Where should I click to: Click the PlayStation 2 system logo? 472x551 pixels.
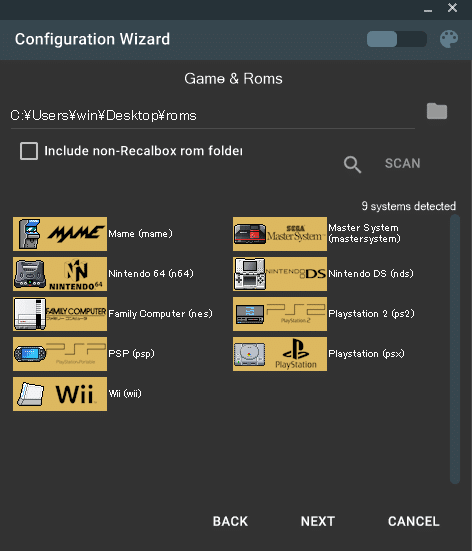(x=280, y=314)
